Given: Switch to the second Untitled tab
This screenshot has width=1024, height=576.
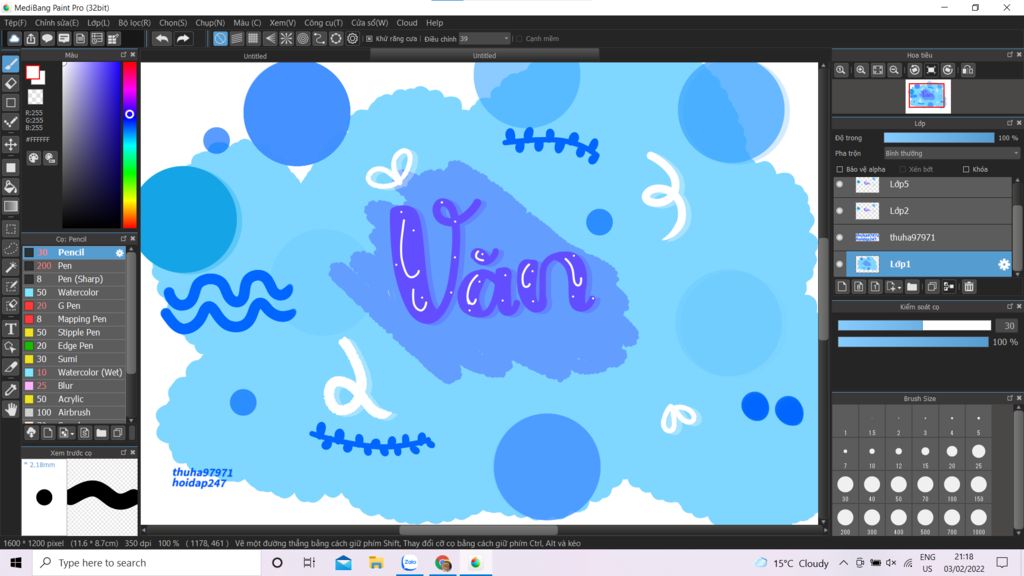Looking at the screenshot, I should click(x=484, y=56).
